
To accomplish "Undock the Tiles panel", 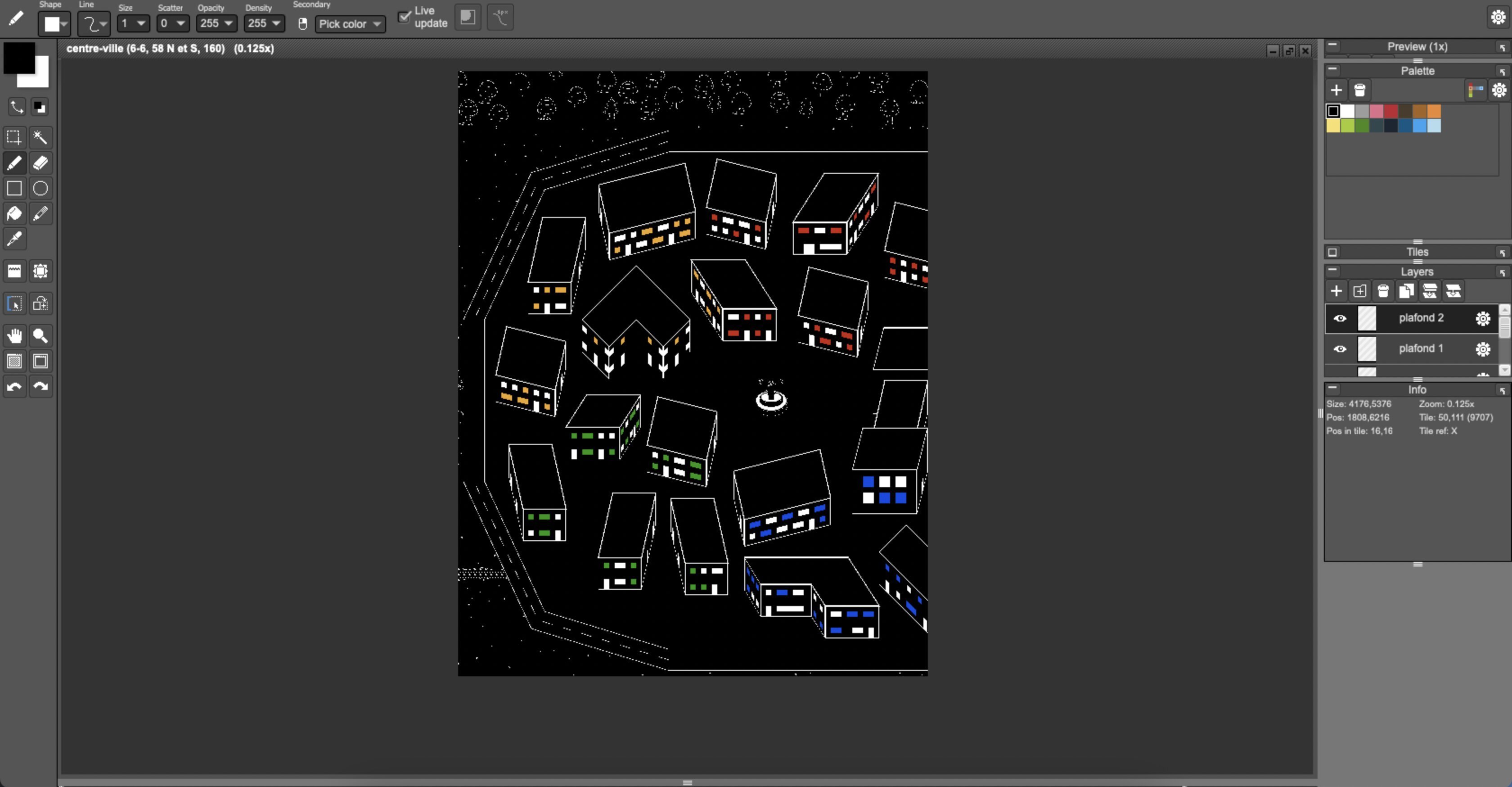I will pyautogui.click(x=1503, y=253).
